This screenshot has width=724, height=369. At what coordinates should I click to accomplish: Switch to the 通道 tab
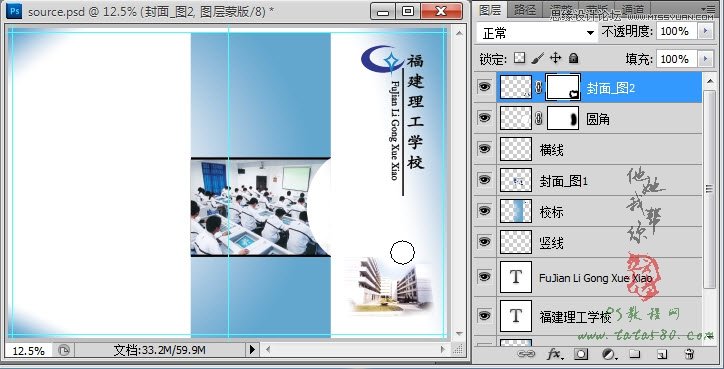click(x=633, y=10)
